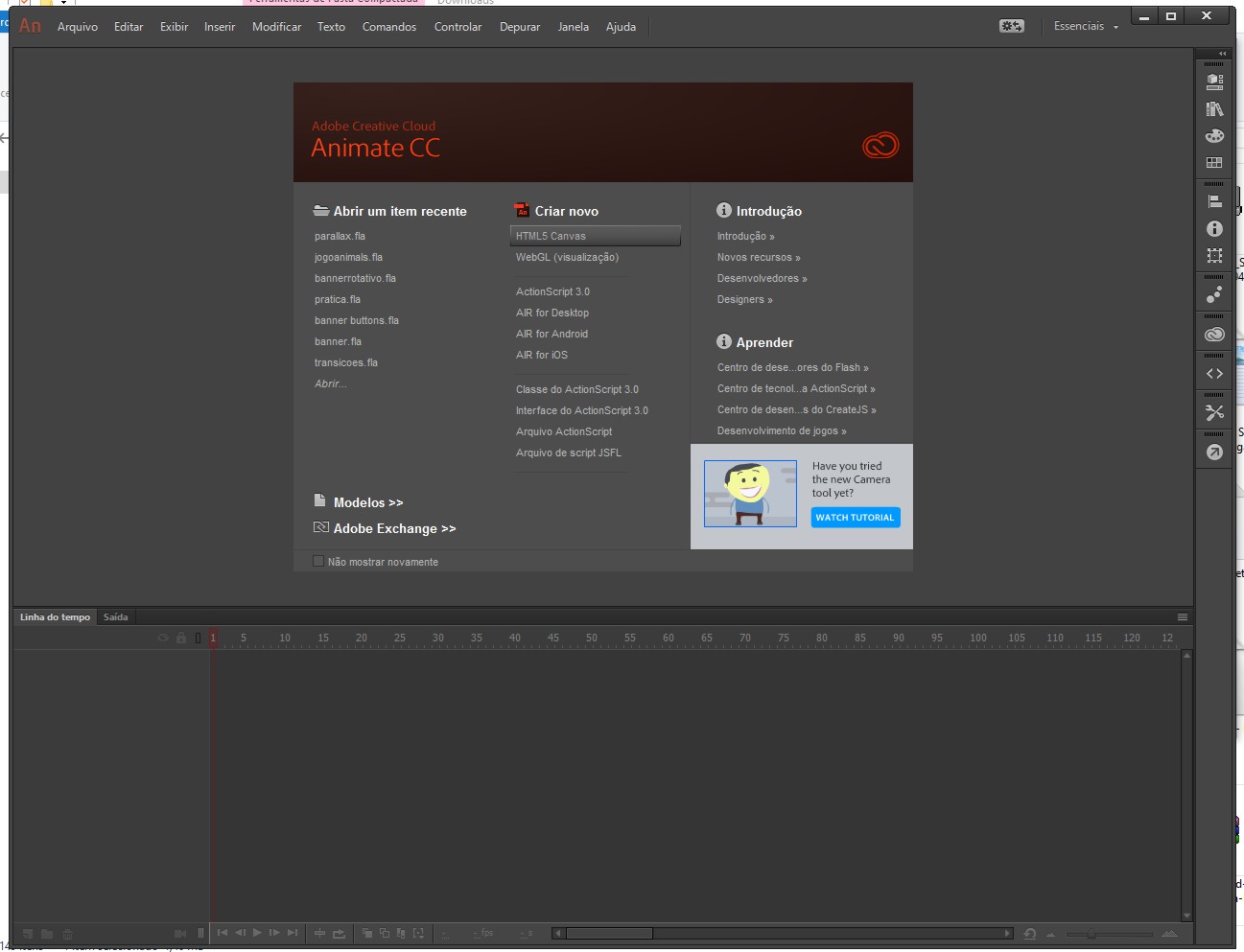Click the Add Camera icon in timeline
Image resolution: width=1244 pixels, height=952 pixels.
tap(180, 934)
